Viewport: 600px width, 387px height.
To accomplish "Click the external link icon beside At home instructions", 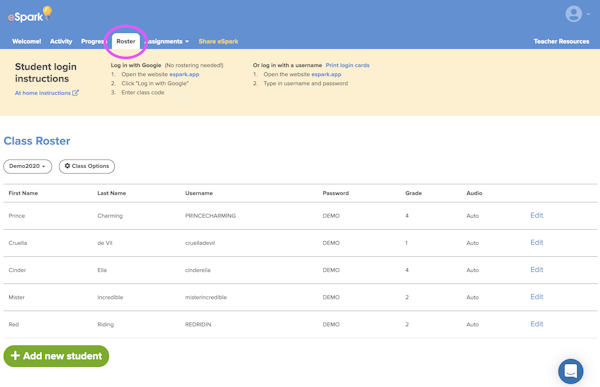I will (x=75, y=93).
